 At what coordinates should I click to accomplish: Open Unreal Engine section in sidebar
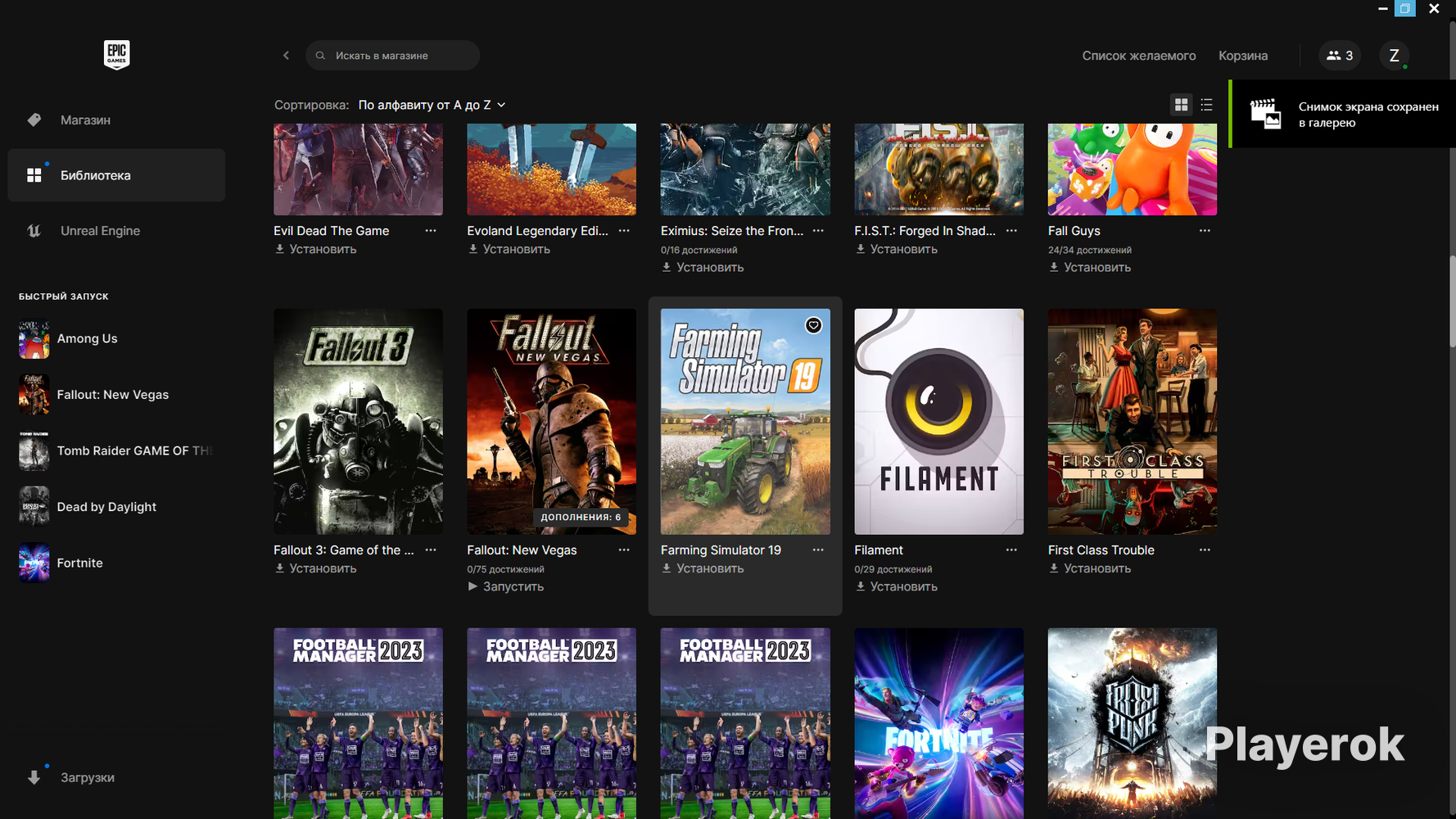tap(116, 231)
